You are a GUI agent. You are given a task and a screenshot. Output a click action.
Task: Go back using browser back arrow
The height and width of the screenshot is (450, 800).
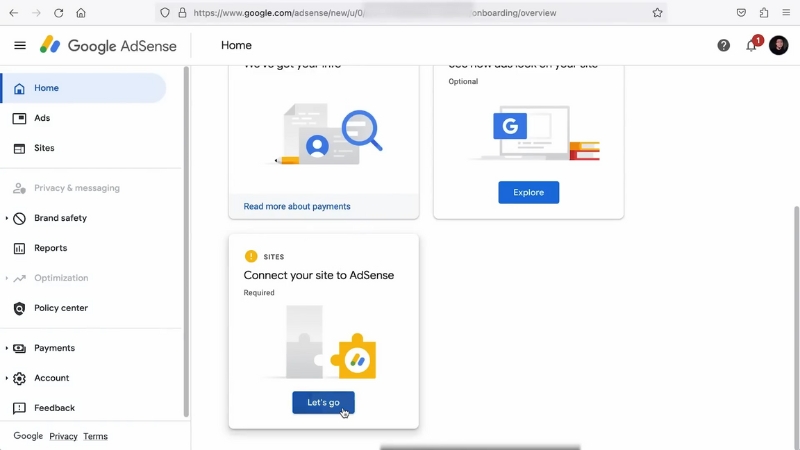coord(14,13)
